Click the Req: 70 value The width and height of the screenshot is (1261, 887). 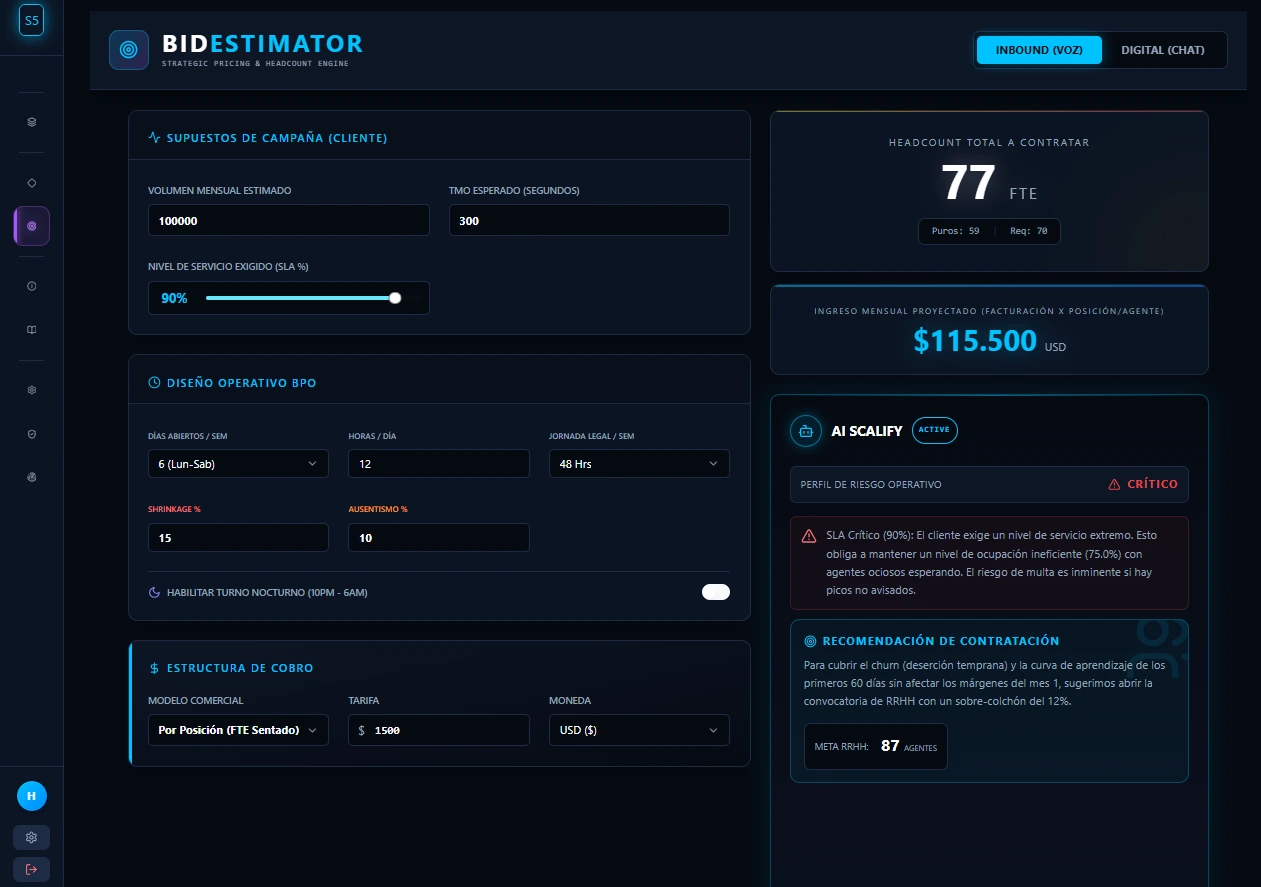[x=1028, y=231]
